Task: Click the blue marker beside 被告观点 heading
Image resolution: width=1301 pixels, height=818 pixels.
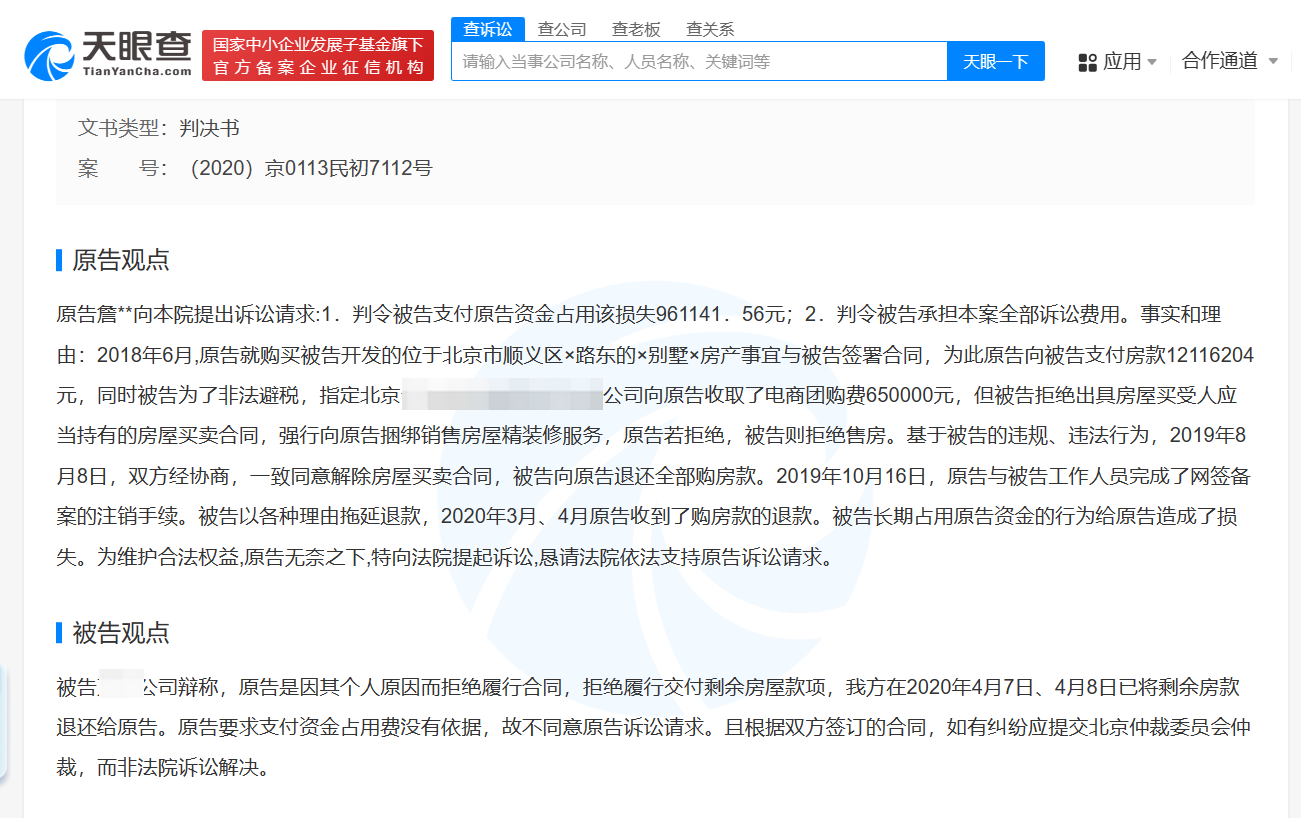Action: click(58, 632)
